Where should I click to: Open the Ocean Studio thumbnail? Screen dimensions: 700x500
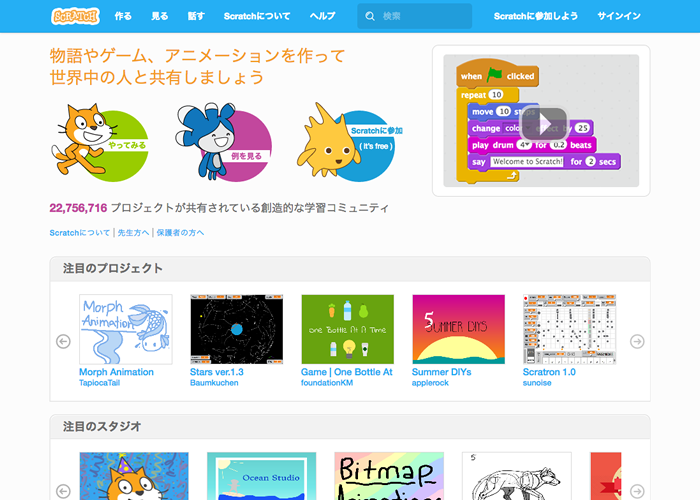pos(262,476)
